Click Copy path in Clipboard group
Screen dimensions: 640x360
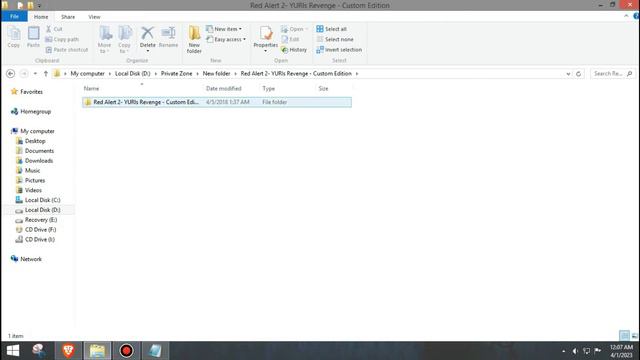point(62,39)
